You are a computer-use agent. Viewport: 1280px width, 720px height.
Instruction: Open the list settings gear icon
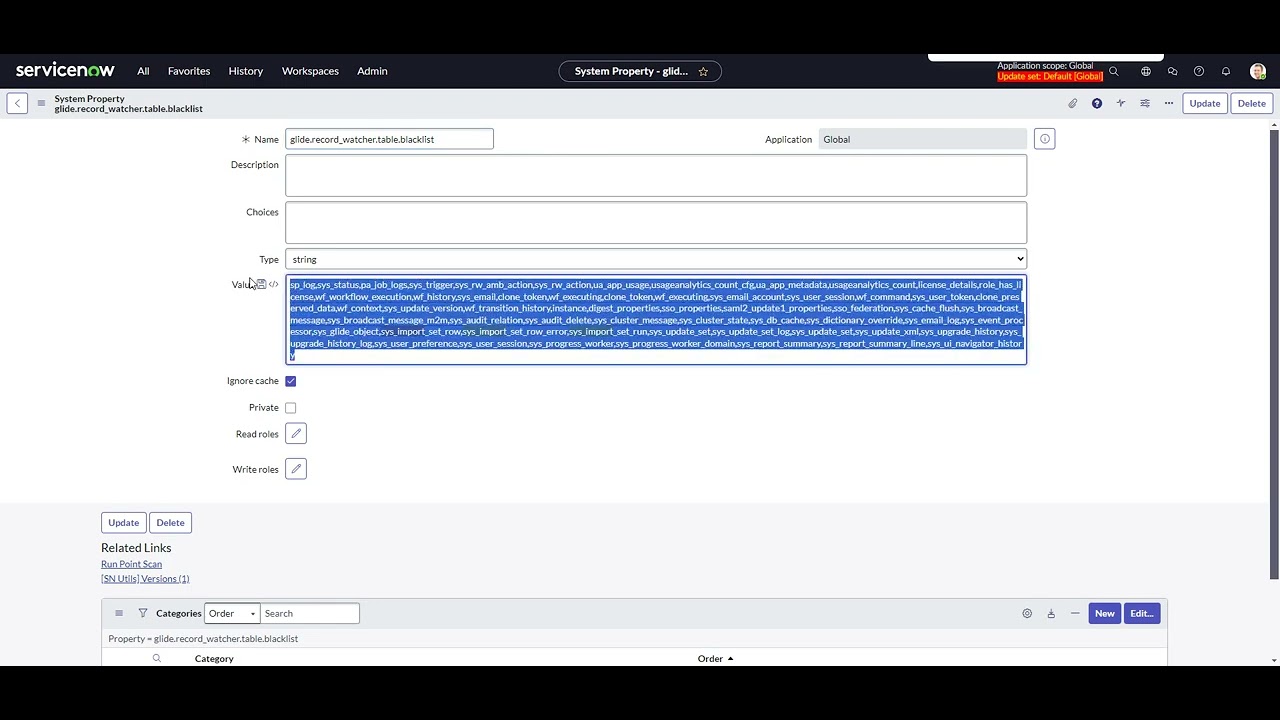tap(1026, 613)
